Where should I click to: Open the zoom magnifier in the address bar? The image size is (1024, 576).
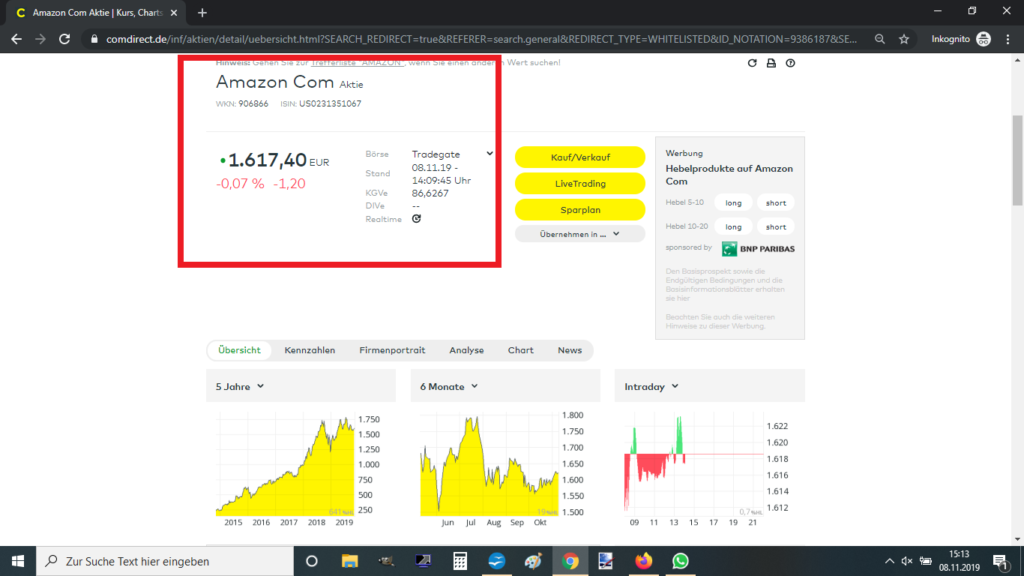[x=880, y=39]
